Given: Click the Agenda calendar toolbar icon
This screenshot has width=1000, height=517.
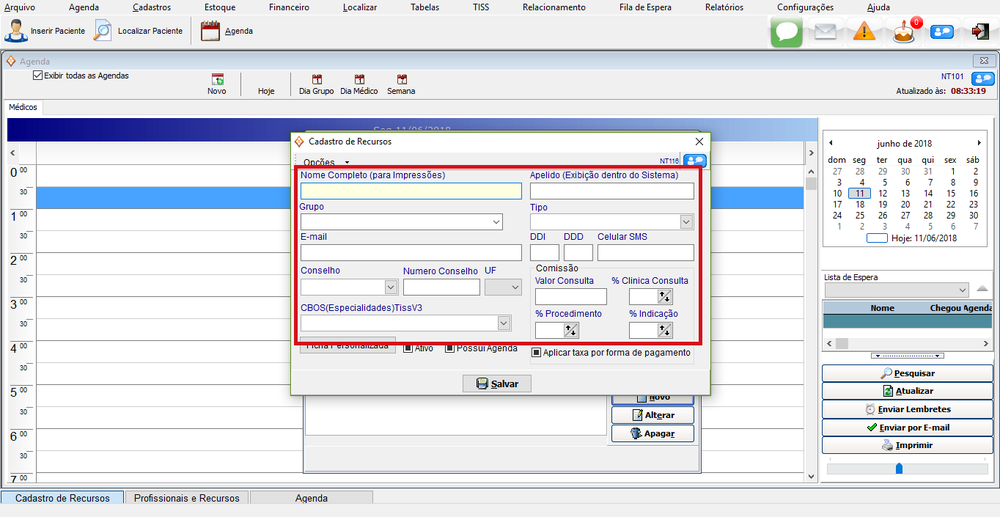Looking at the screenshot, I should (210, 30).
